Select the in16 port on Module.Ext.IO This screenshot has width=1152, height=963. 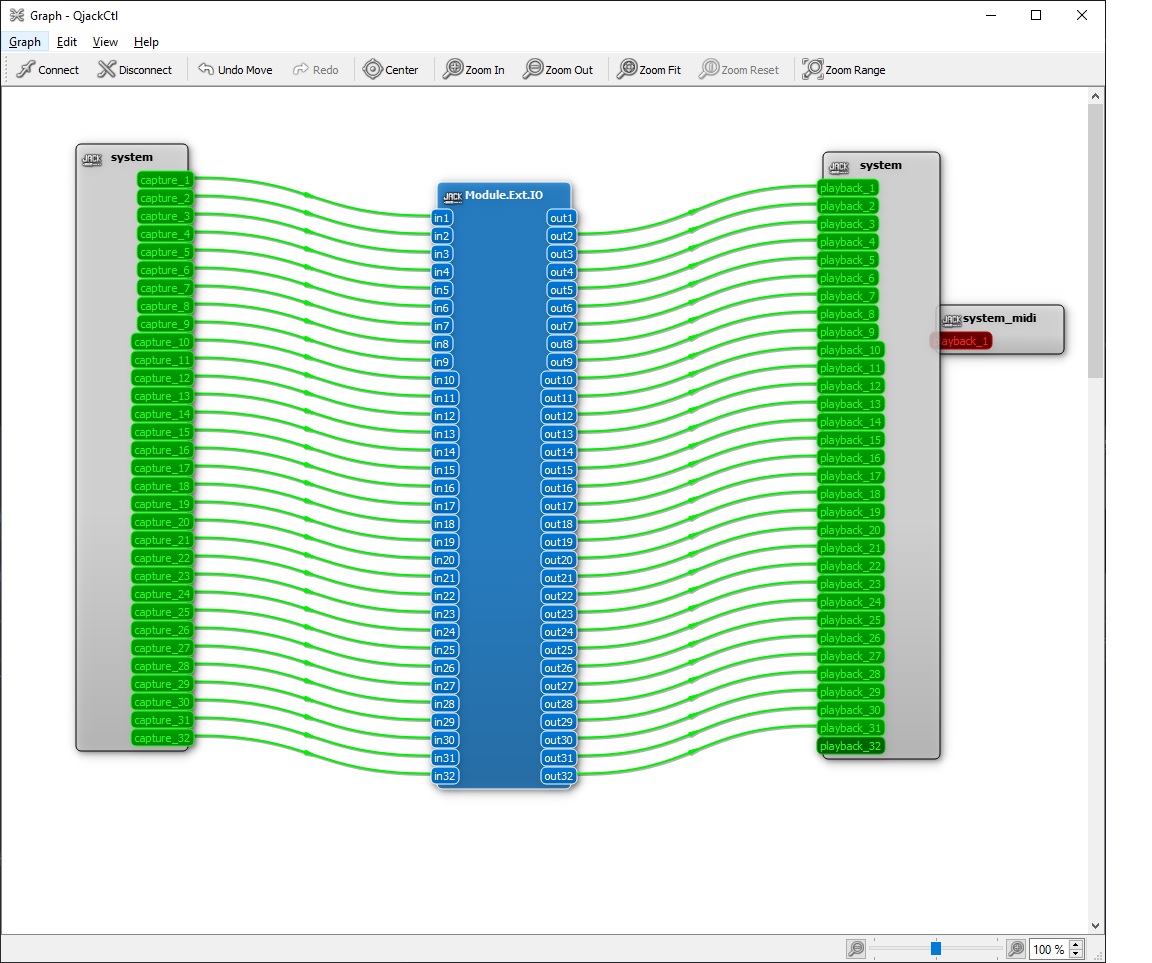pos(444,488)
